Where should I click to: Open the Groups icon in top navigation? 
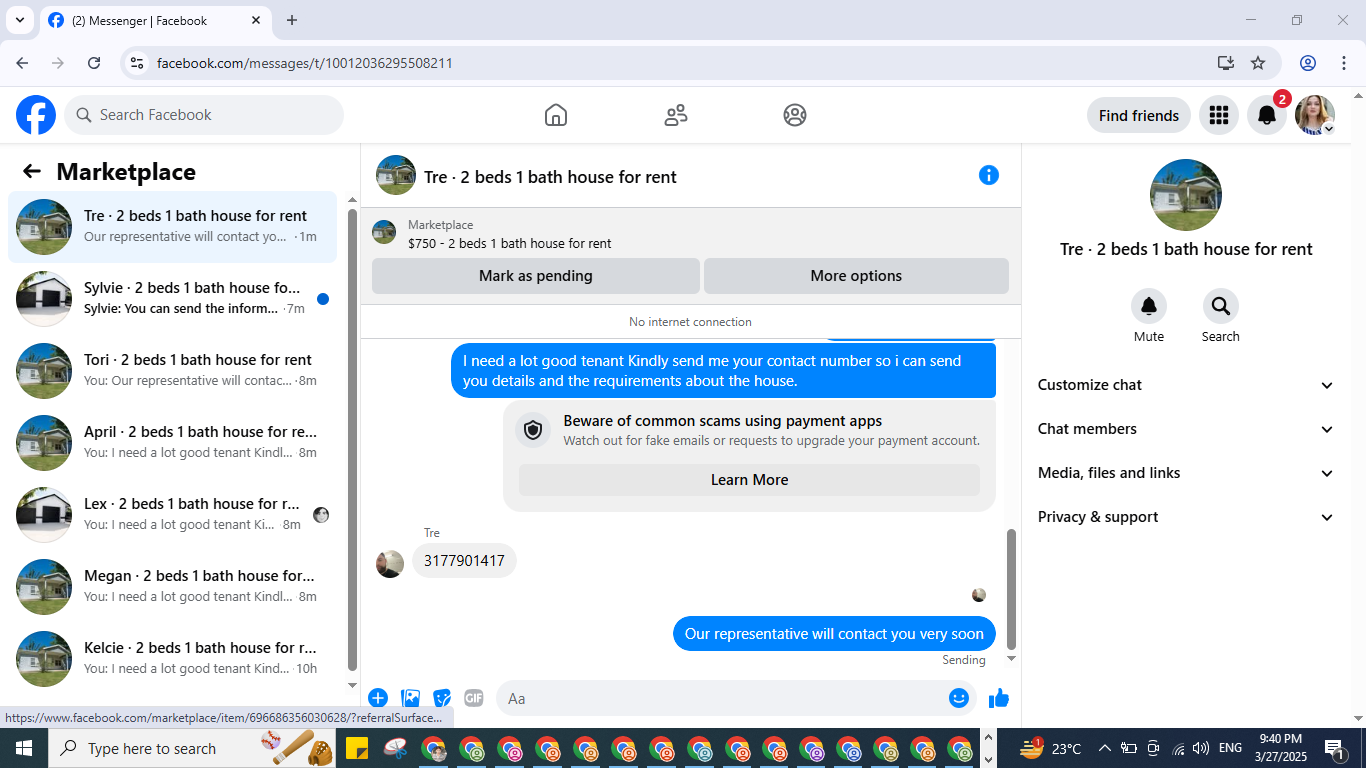[795, 115]
